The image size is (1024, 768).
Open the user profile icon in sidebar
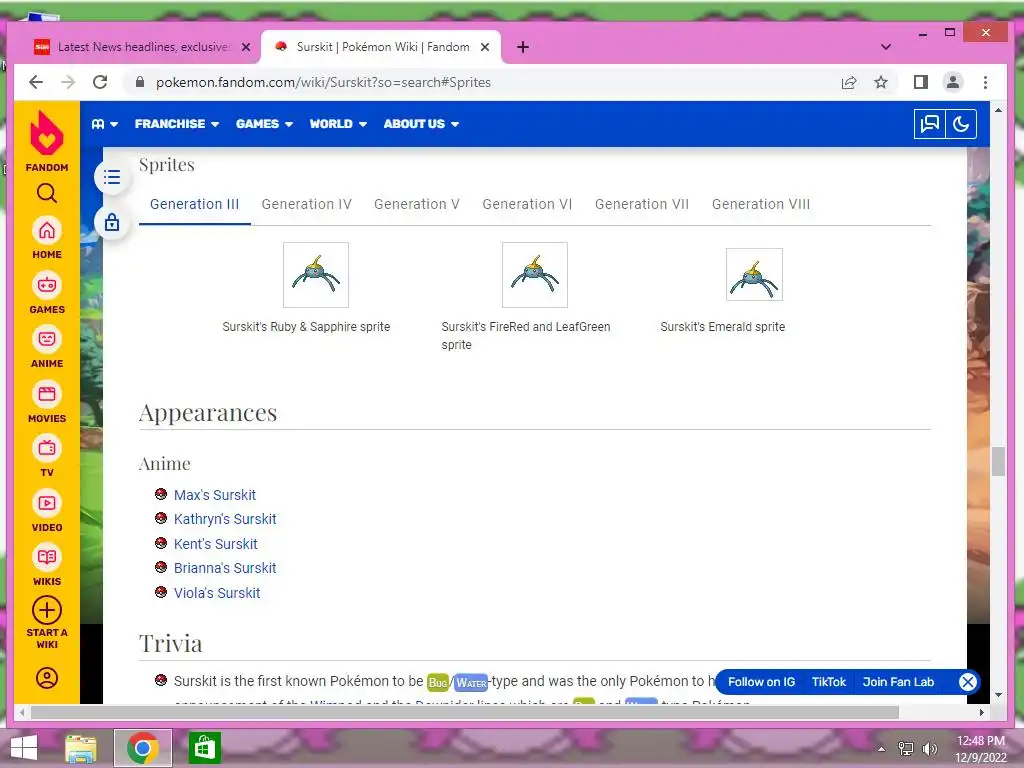47,679
